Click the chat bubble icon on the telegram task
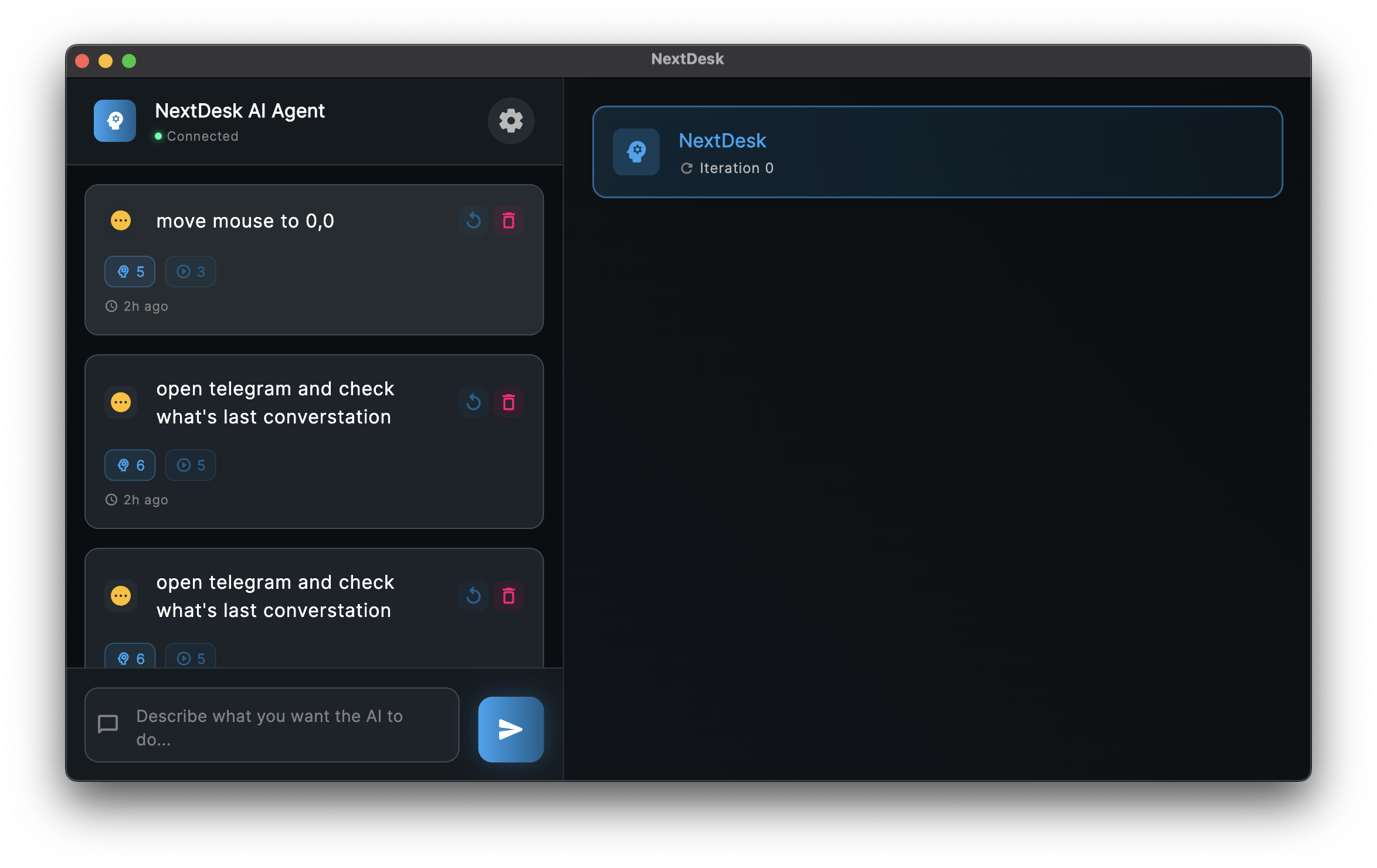The height and width of the screenshot is (868, 1377). (120, 402)
